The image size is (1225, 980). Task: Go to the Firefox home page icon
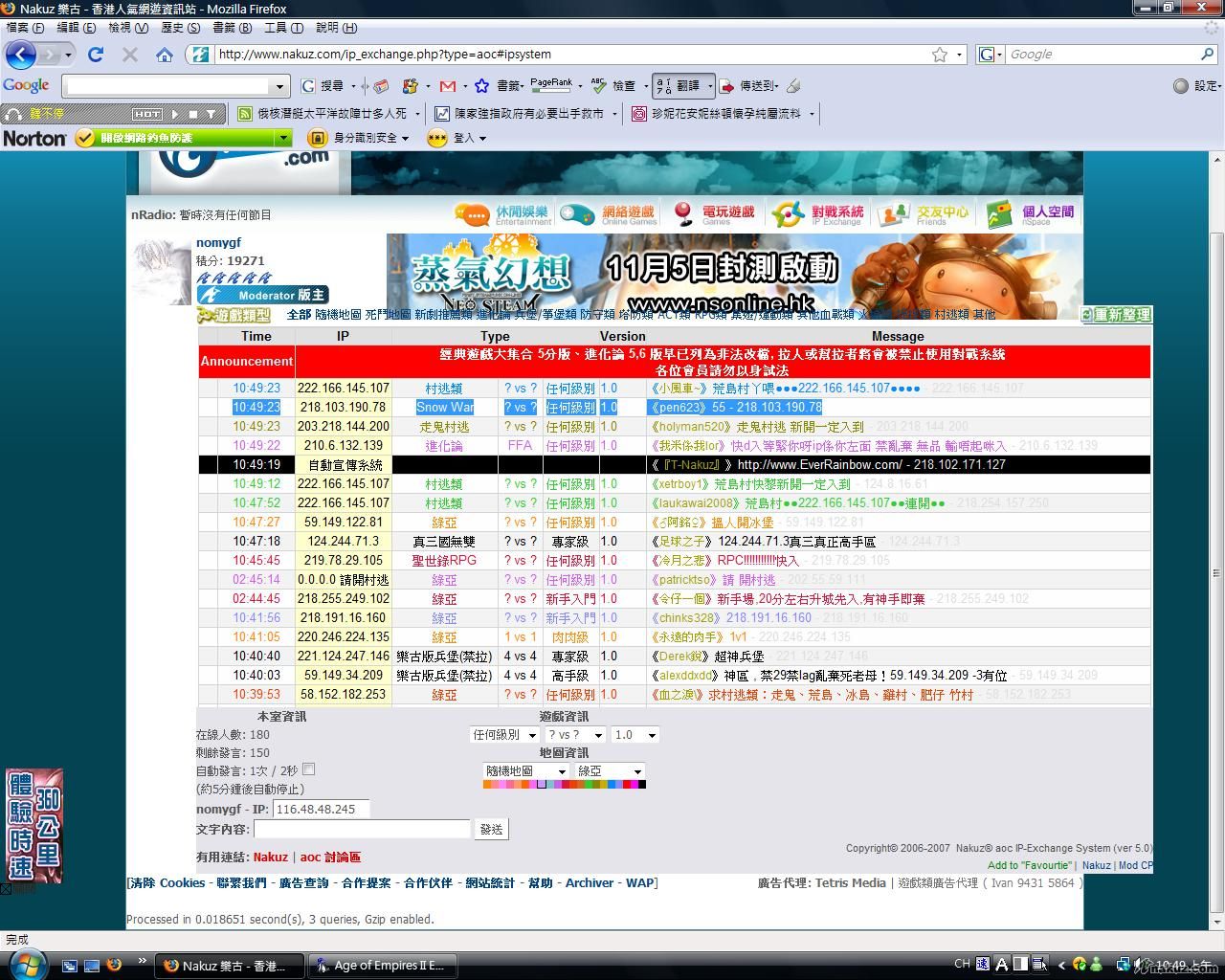click(x=165, y=55)
